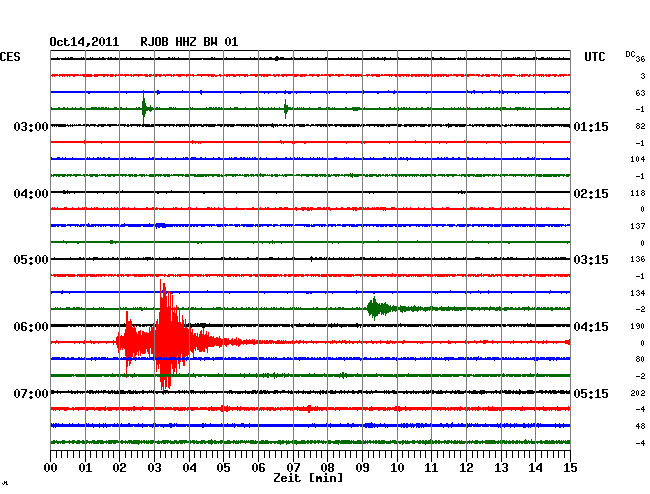650x494 pixels.
Task: Click the 03:00 local time label
Action: (31, 126)
